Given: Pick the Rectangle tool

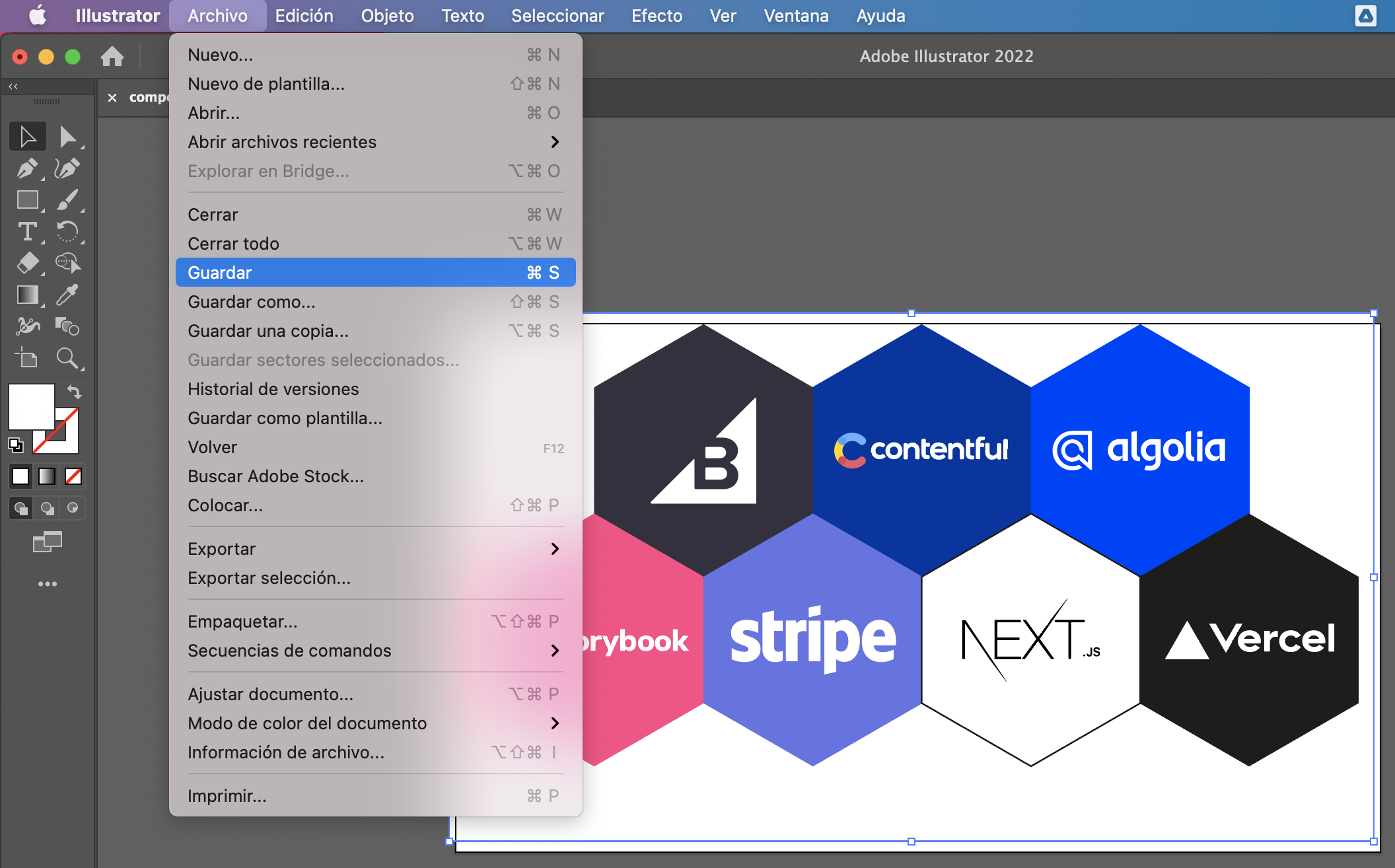Looking at the screenshot, I should pyautogui.click(x=27, y=199).
